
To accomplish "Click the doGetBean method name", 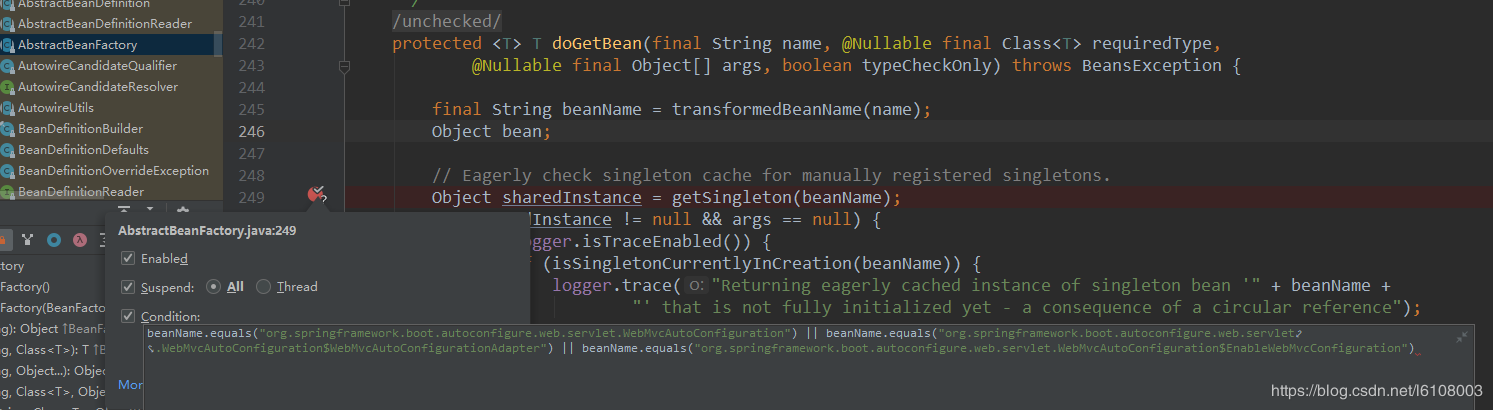I will 596,43.
